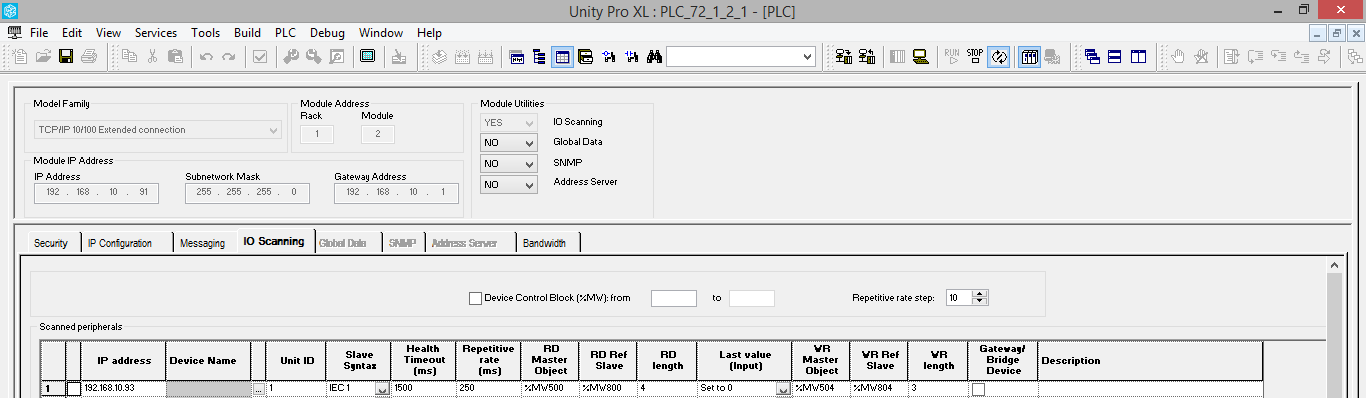Click the binoculars search icon
The image size is (1366, 398).
point(655,57)
